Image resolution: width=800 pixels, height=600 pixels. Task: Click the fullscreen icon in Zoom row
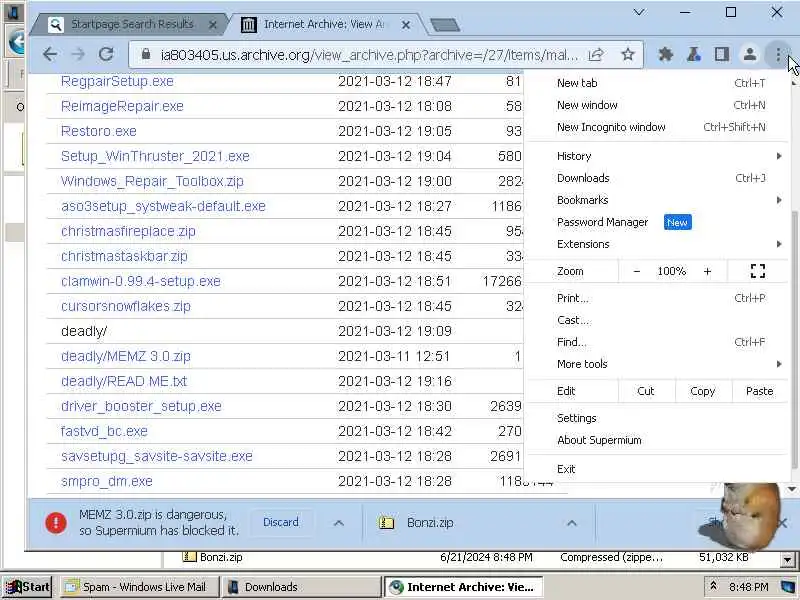coord(758,271)
